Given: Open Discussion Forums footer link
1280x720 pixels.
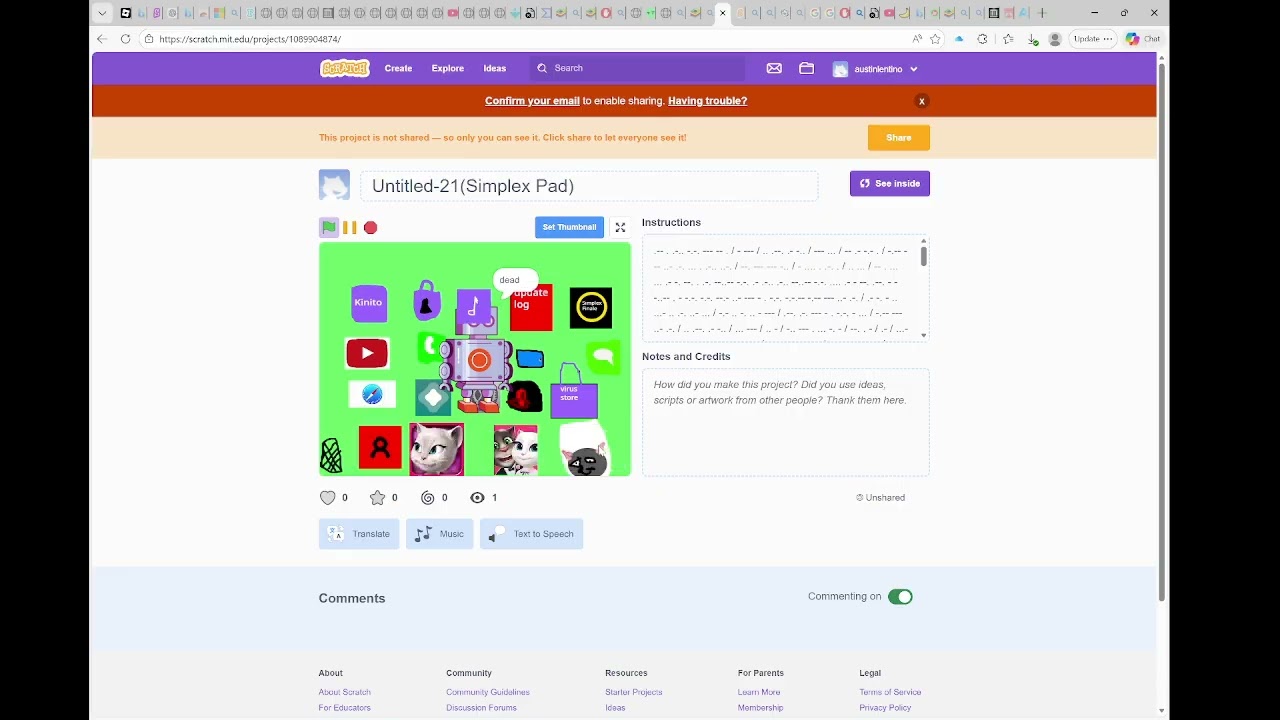Looking at the screenshot, I should pos(481,708).
